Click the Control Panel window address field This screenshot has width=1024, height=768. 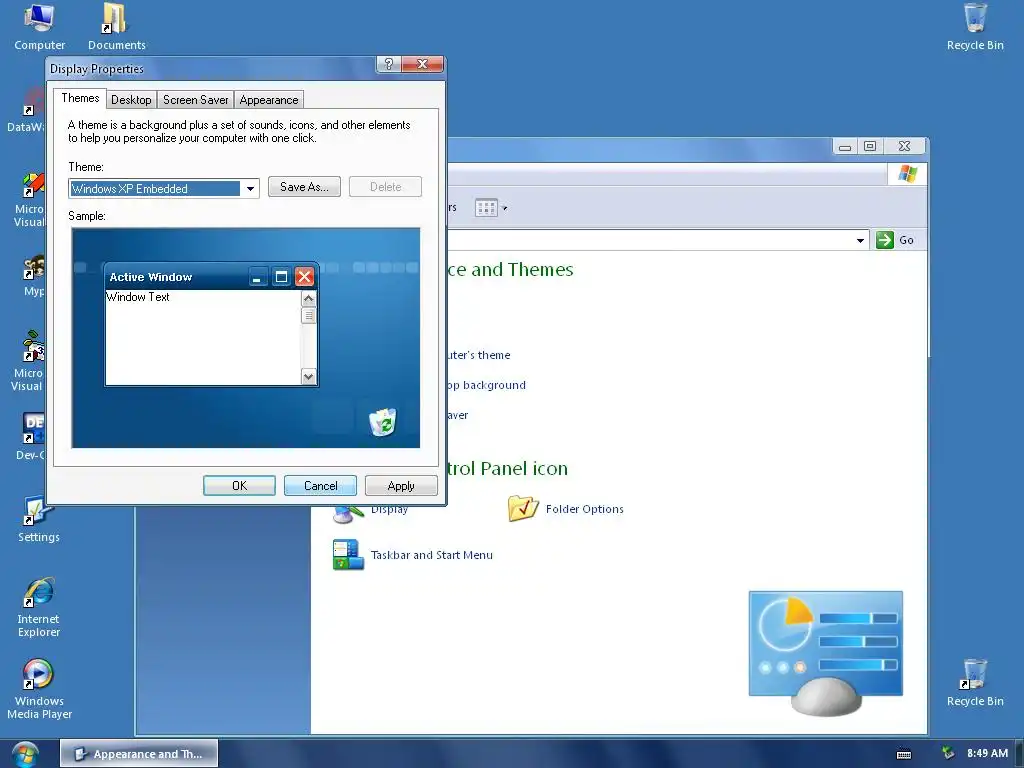658,240
